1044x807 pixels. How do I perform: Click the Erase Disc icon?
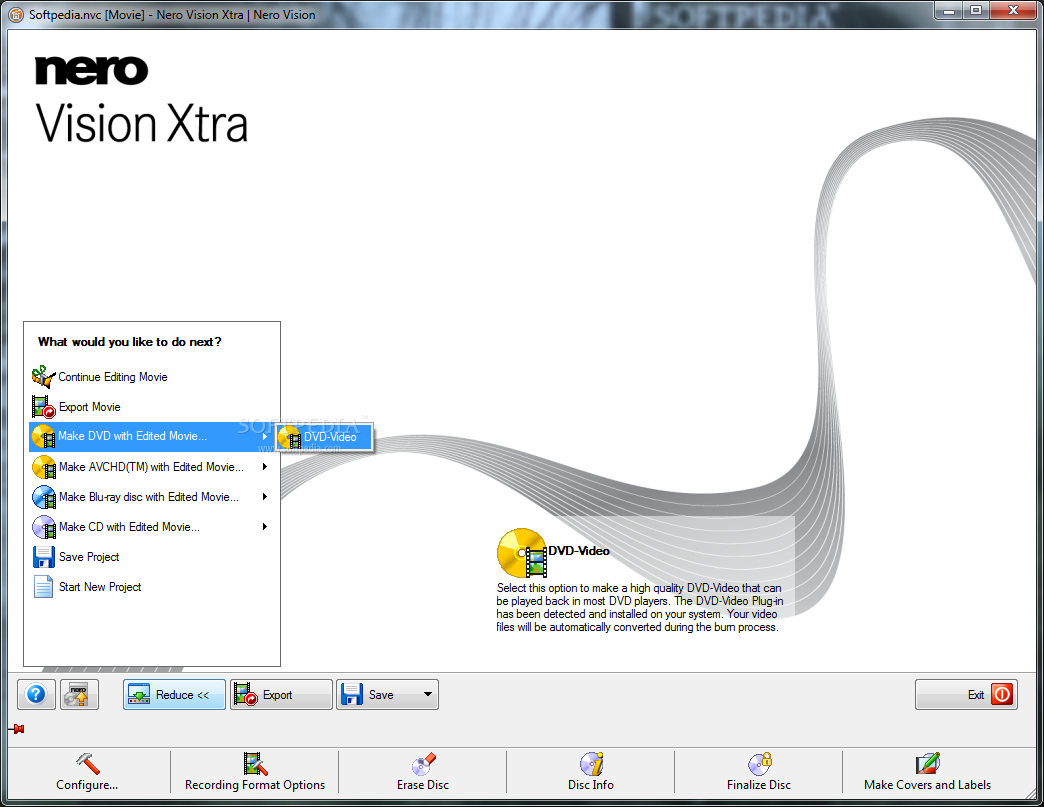tap(423, 764)
